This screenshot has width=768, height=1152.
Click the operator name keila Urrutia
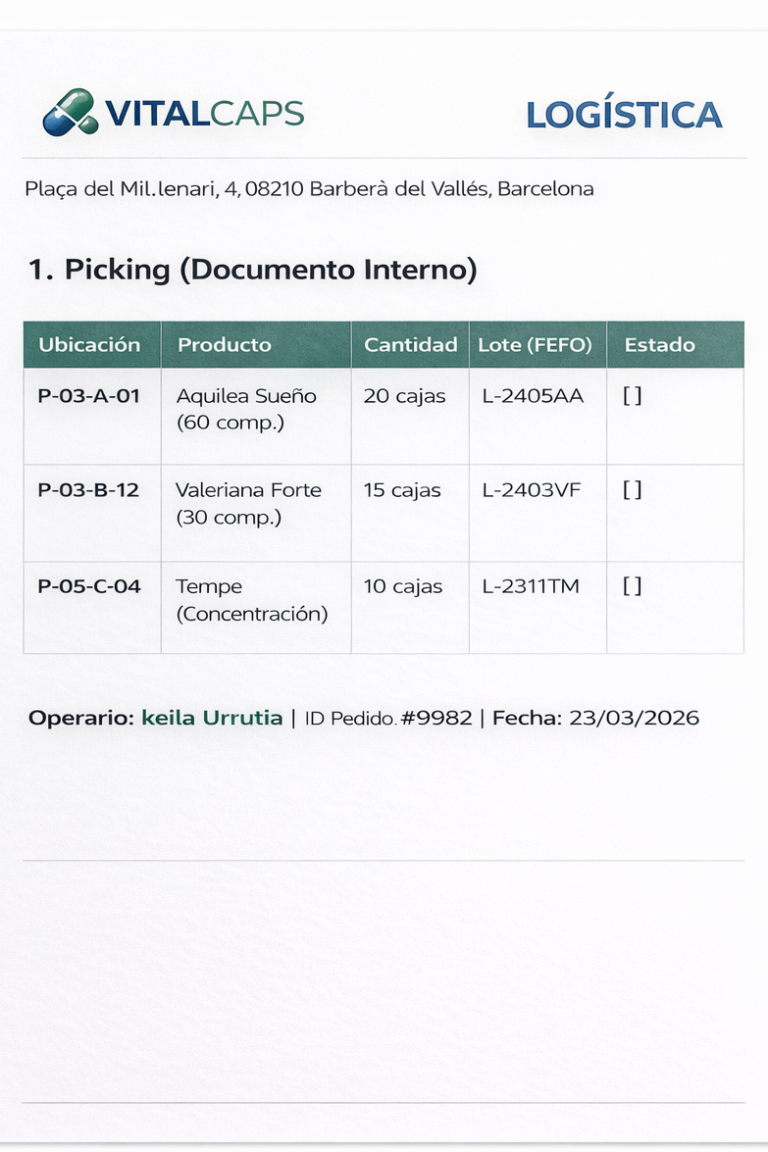click(212, 718)
